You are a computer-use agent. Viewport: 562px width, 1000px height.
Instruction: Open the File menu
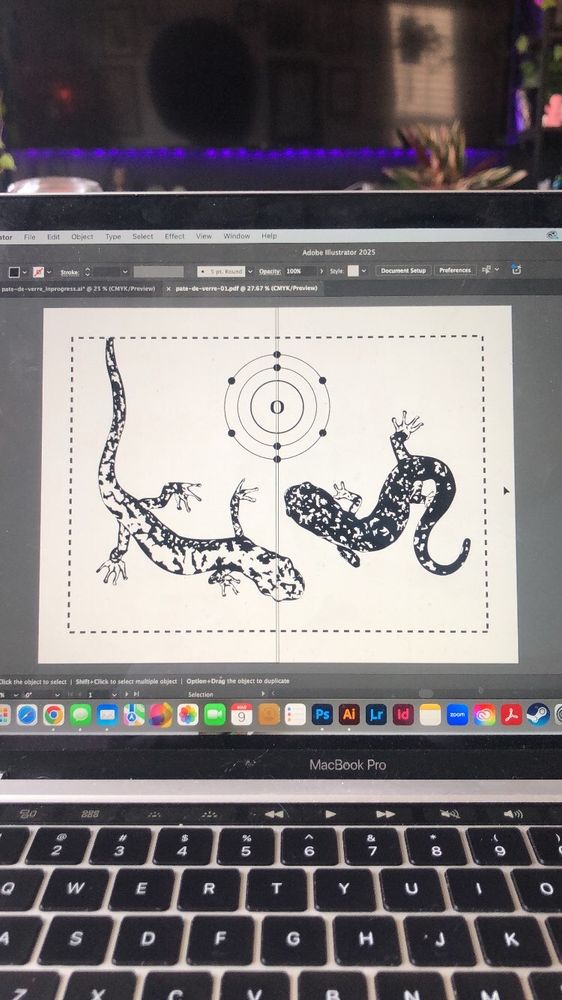29,237
